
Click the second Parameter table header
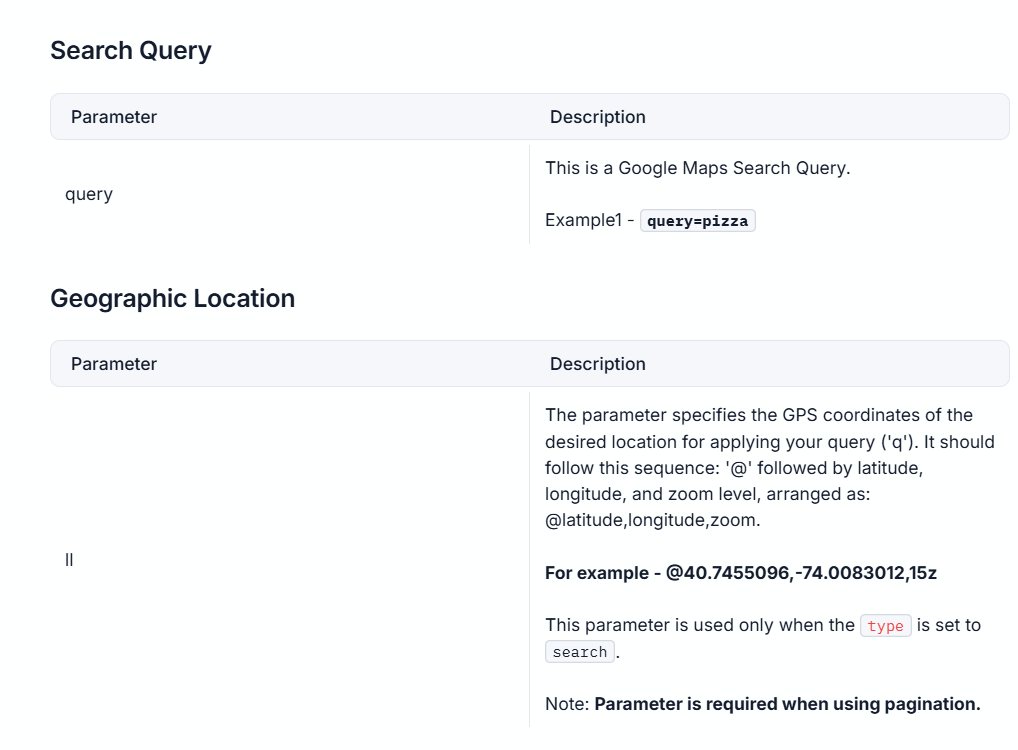coord(113,363)
